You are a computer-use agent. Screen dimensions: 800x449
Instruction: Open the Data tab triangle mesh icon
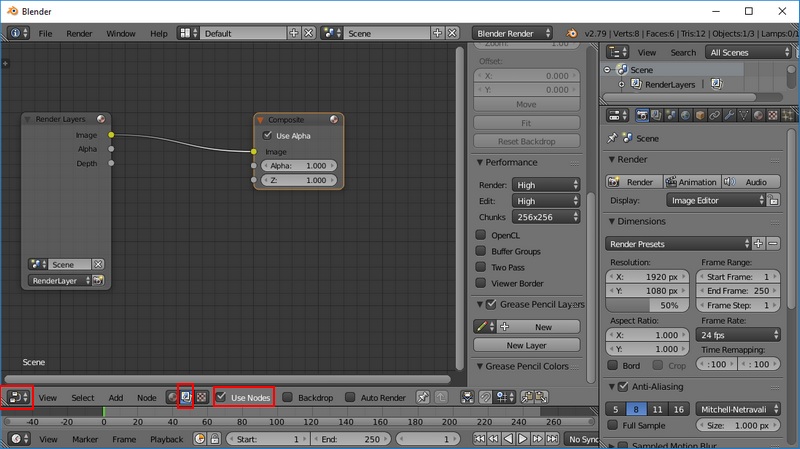coord(744,116)
